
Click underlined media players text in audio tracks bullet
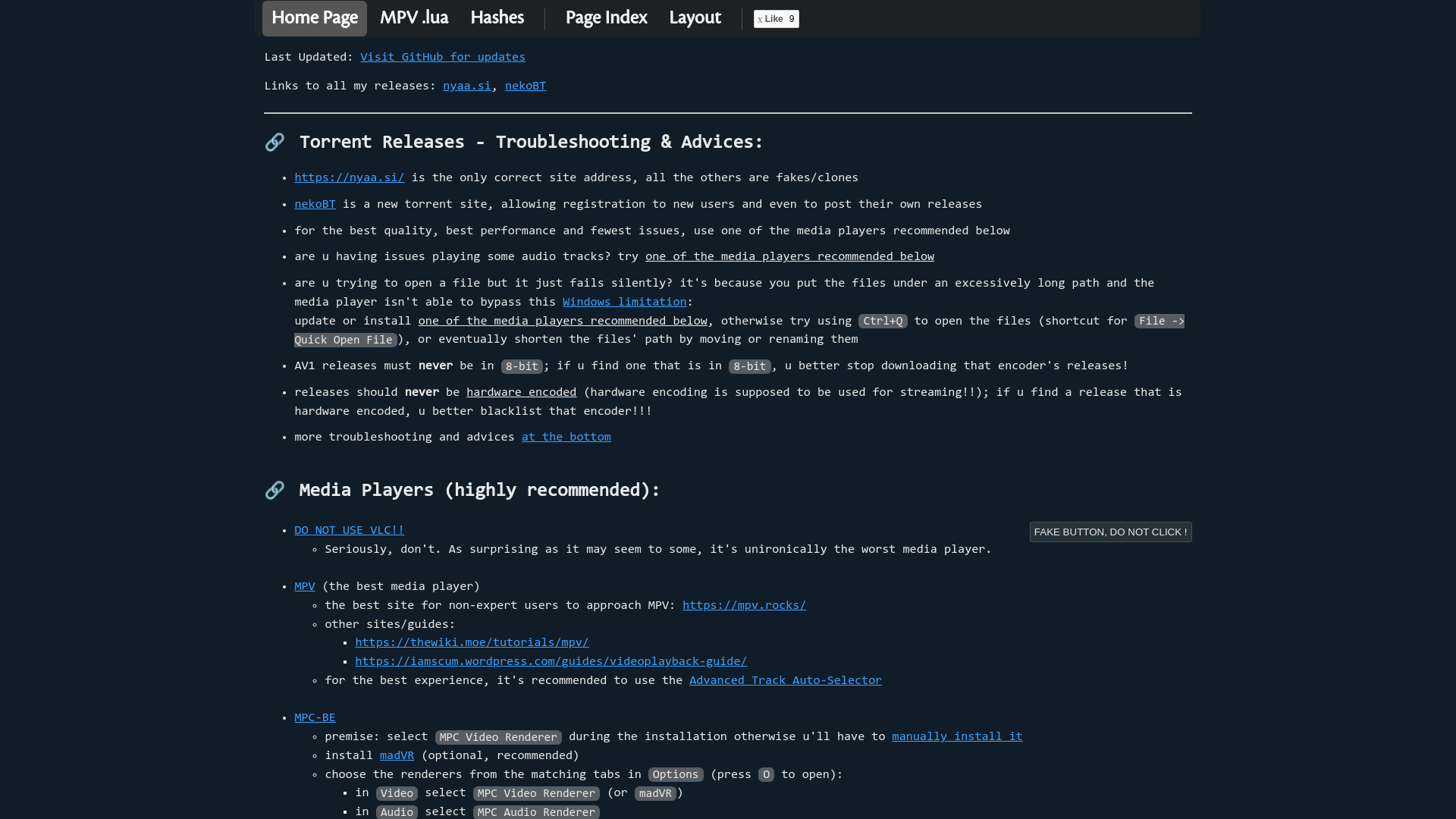tap(789, 257)
